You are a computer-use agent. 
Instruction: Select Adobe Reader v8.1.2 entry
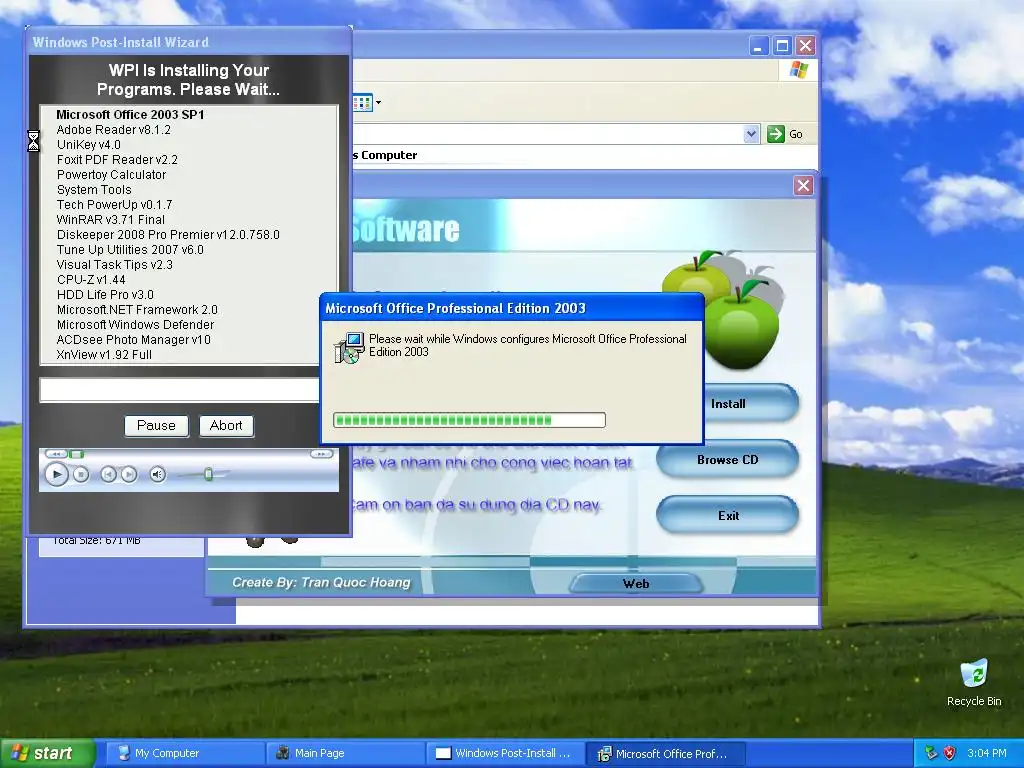tap(114, 130)
